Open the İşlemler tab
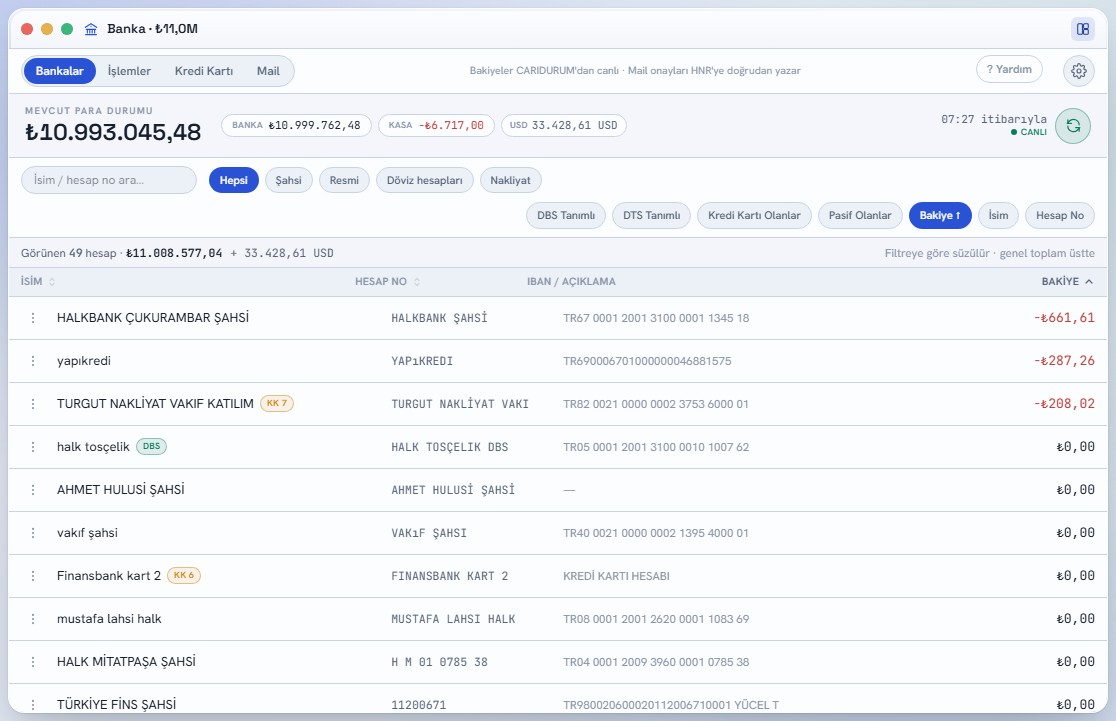Screen dimensions: 1116x721 tap(129, 71)
